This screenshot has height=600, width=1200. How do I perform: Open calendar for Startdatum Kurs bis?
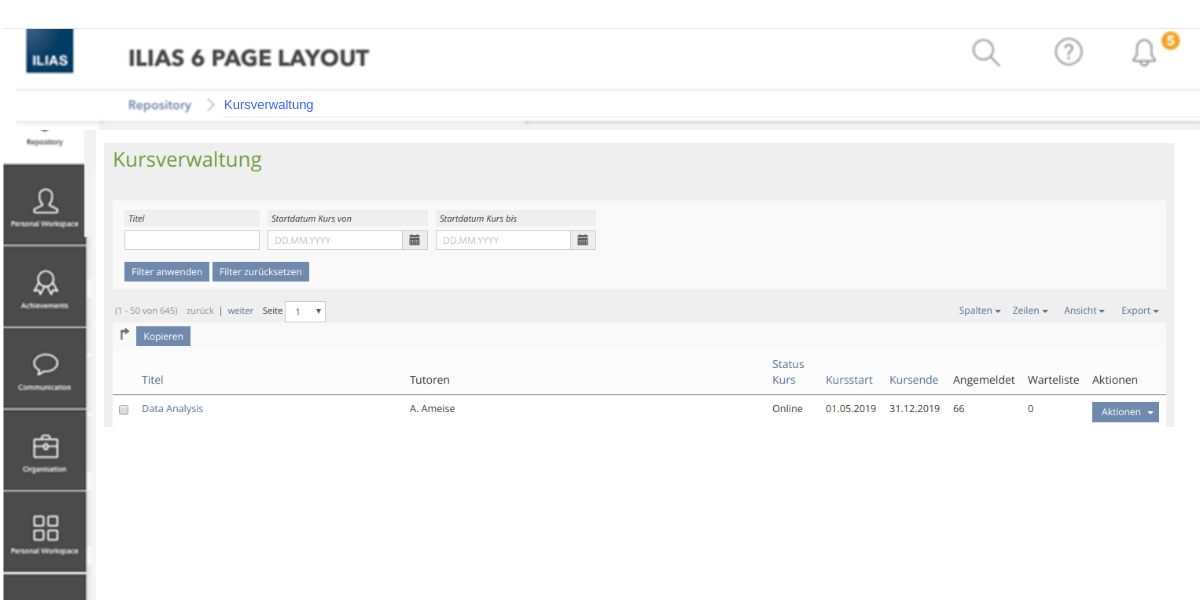(583, 240)
